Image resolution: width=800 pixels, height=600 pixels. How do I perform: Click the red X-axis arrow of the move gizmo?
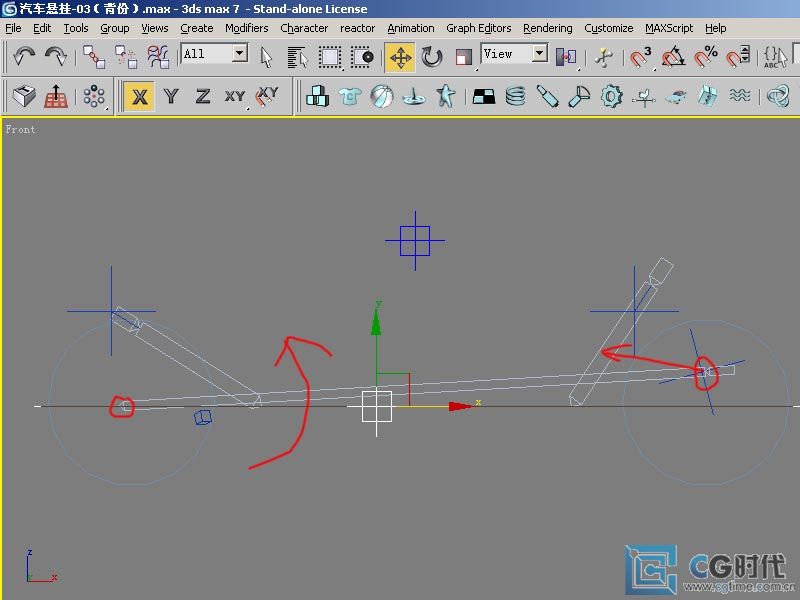460,406
